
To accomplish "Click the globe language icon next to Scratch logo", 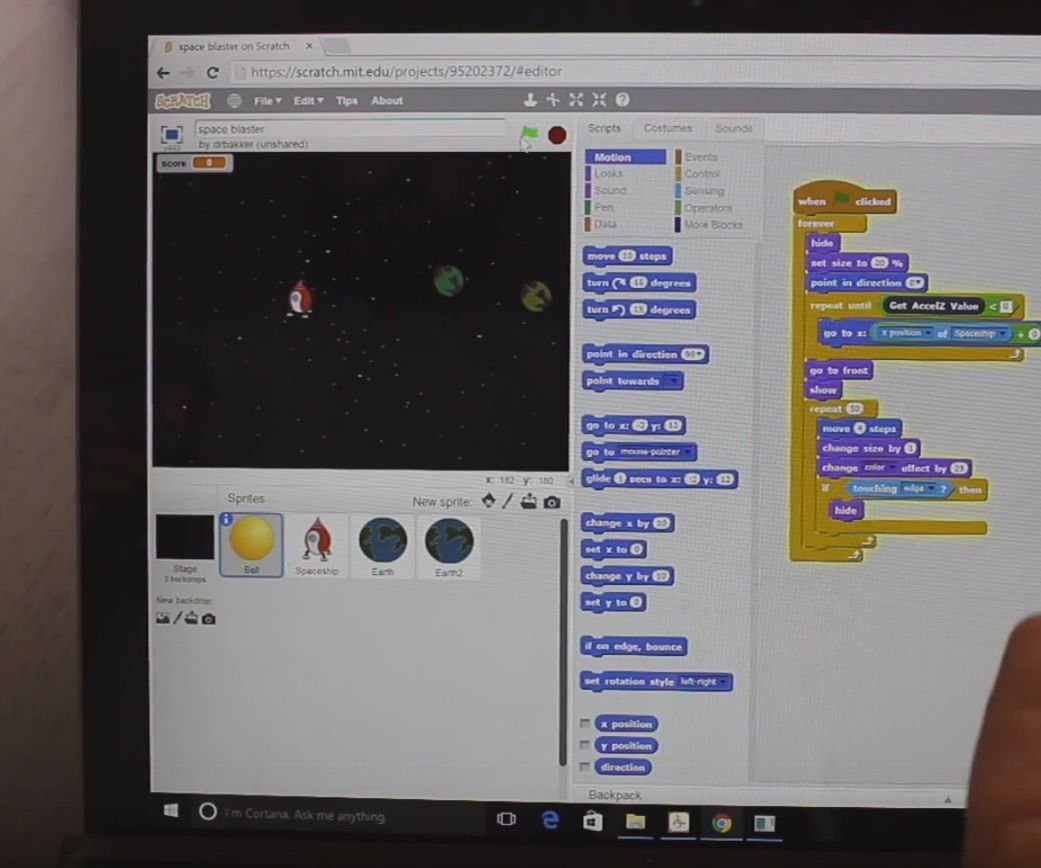I will click(233, 100).
